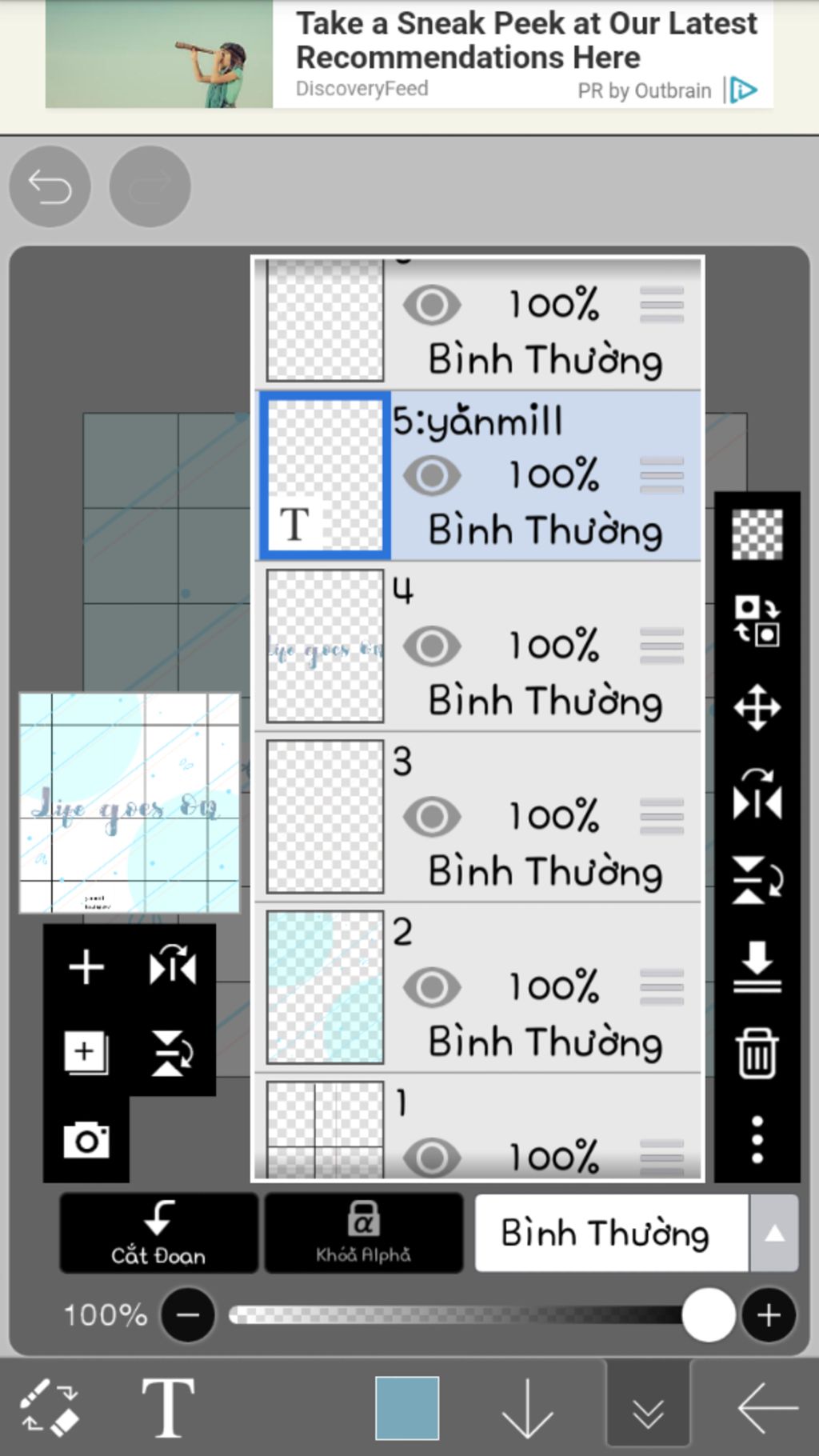Delete the selected layer with trash icon
Image resolution: width=819 pixels, height=1456 pixels.
757,1053
